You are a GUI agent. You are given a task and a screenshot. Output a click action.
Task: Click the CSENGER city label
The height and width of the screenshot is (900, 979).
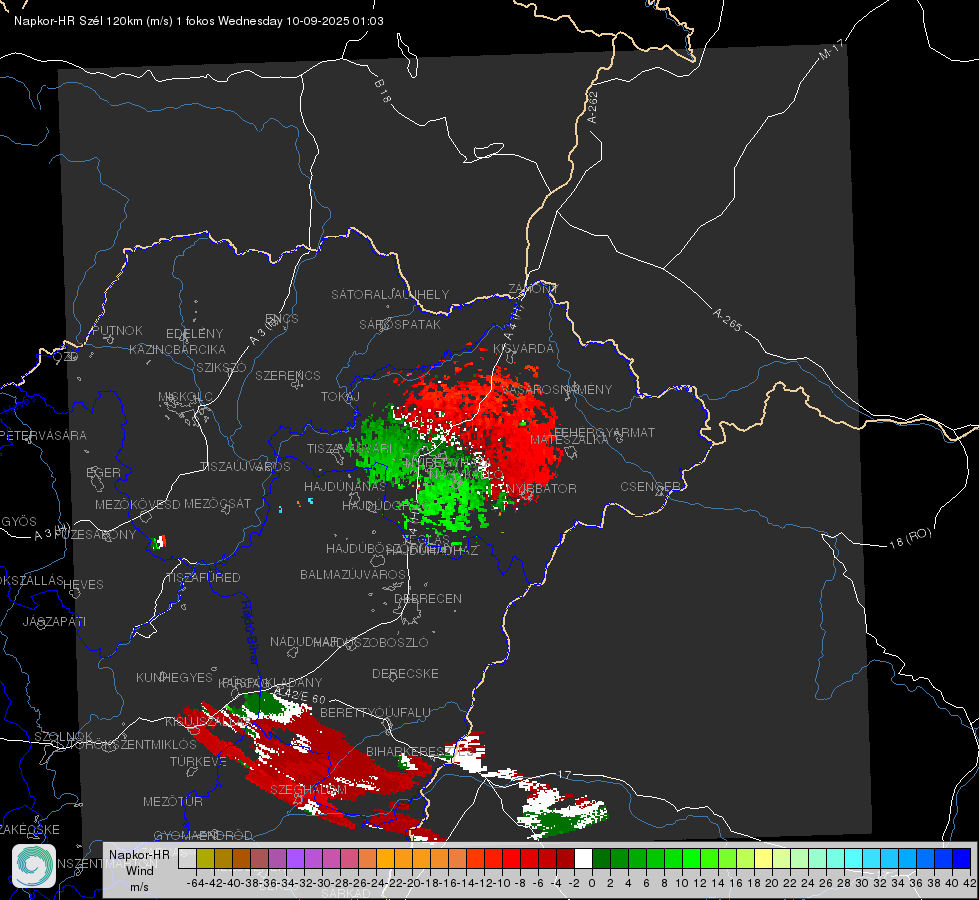point(650,486)
